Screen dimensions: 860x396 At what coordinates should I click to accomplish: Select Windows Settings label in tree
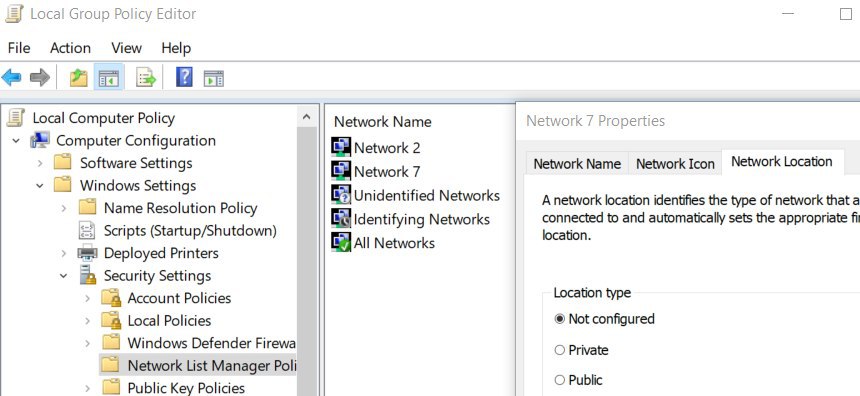coord(138,185)
